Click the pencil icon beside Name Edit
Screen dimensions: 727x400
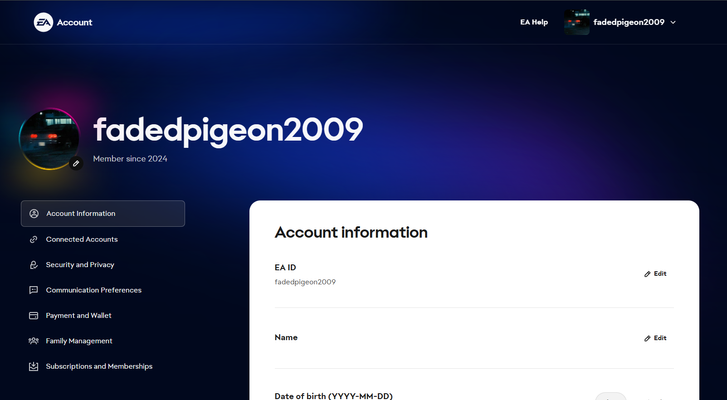coord(647,338)
